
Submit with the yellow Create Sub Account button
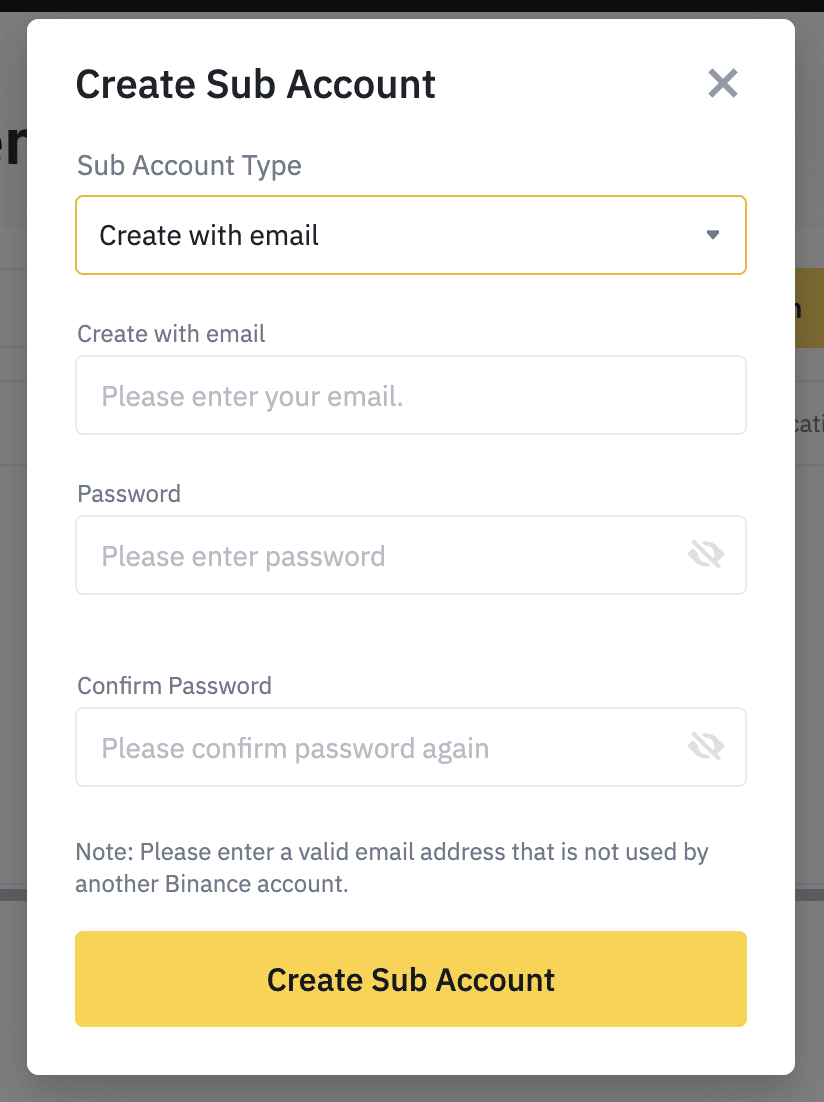411,979
